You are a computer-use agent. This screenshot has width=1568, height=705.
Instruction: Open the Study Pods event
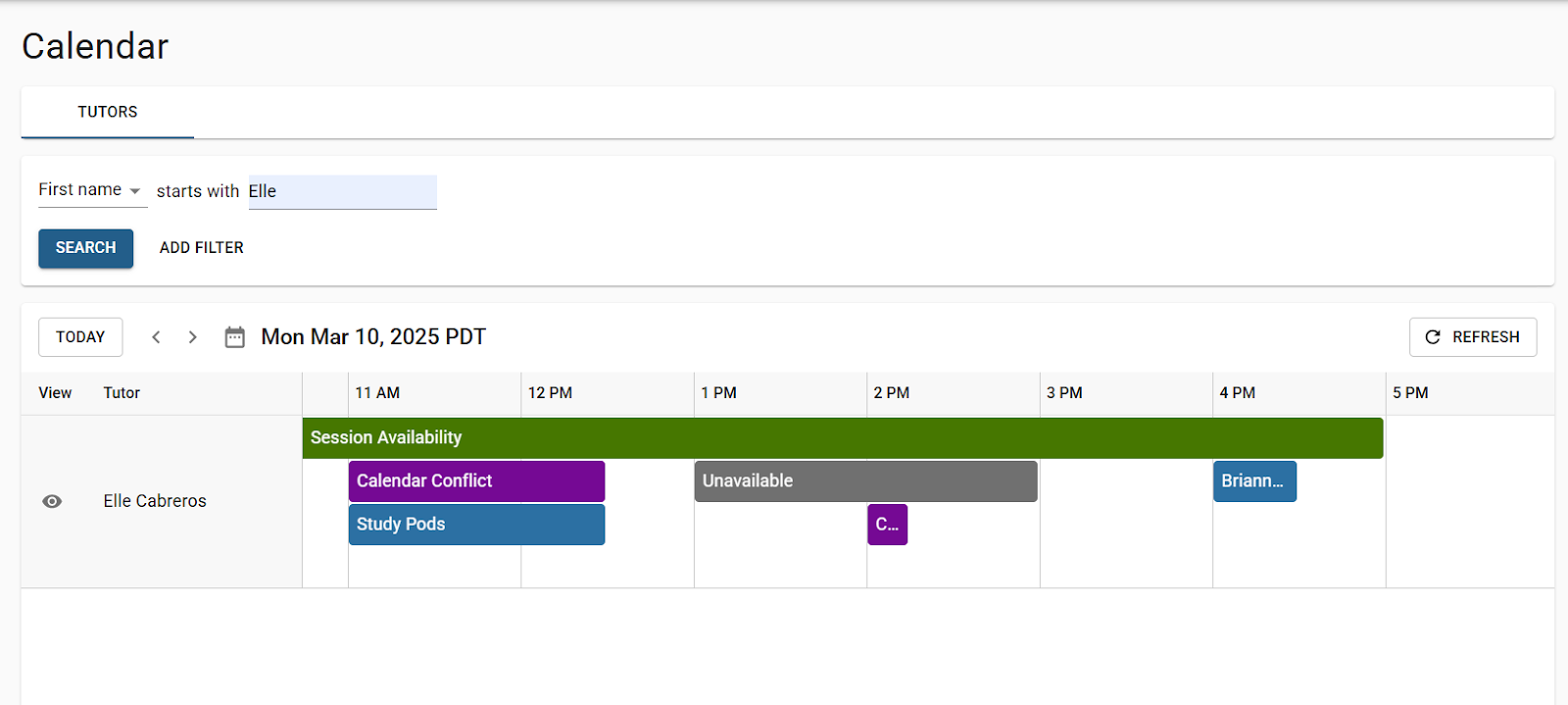(x=476, y=525)
